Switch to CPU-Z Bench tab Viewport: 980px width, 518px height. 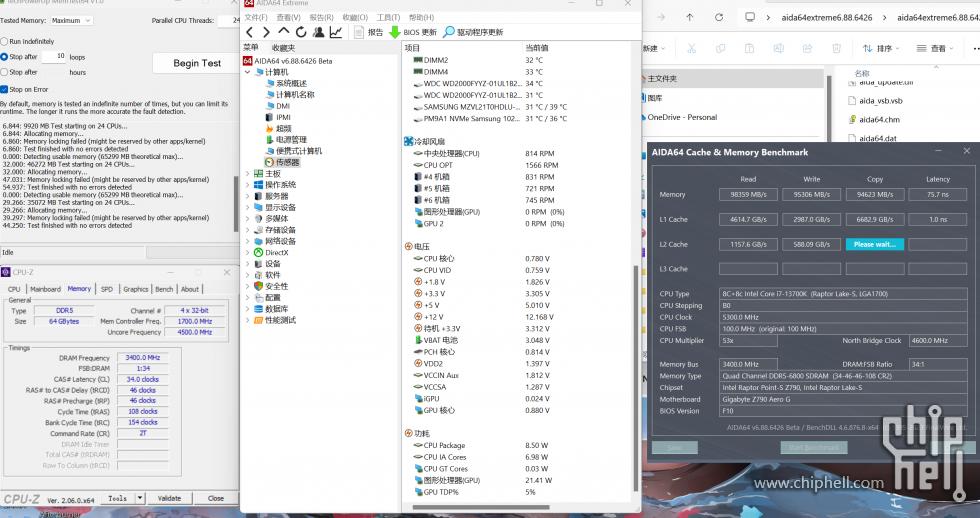[x=164, y=289]
